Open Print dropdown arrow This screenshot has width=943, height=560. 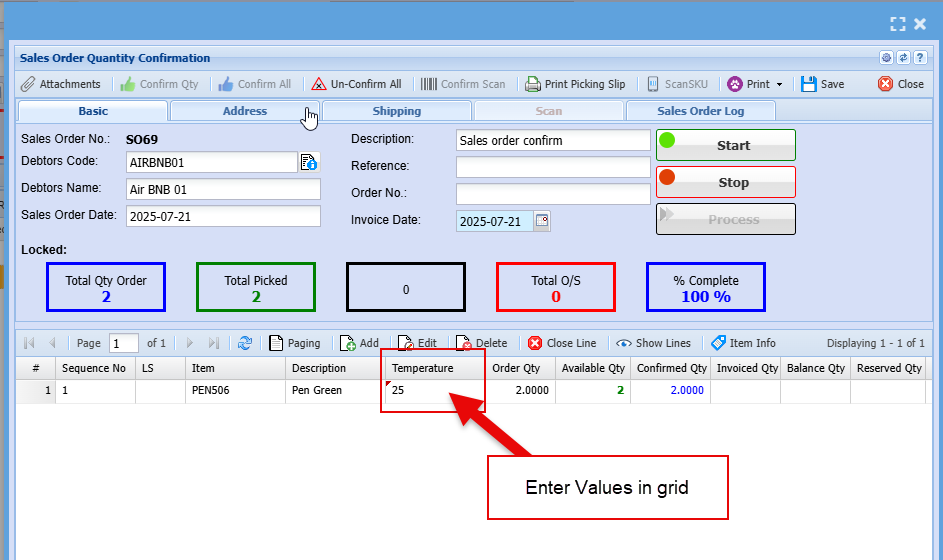point(779,84)
